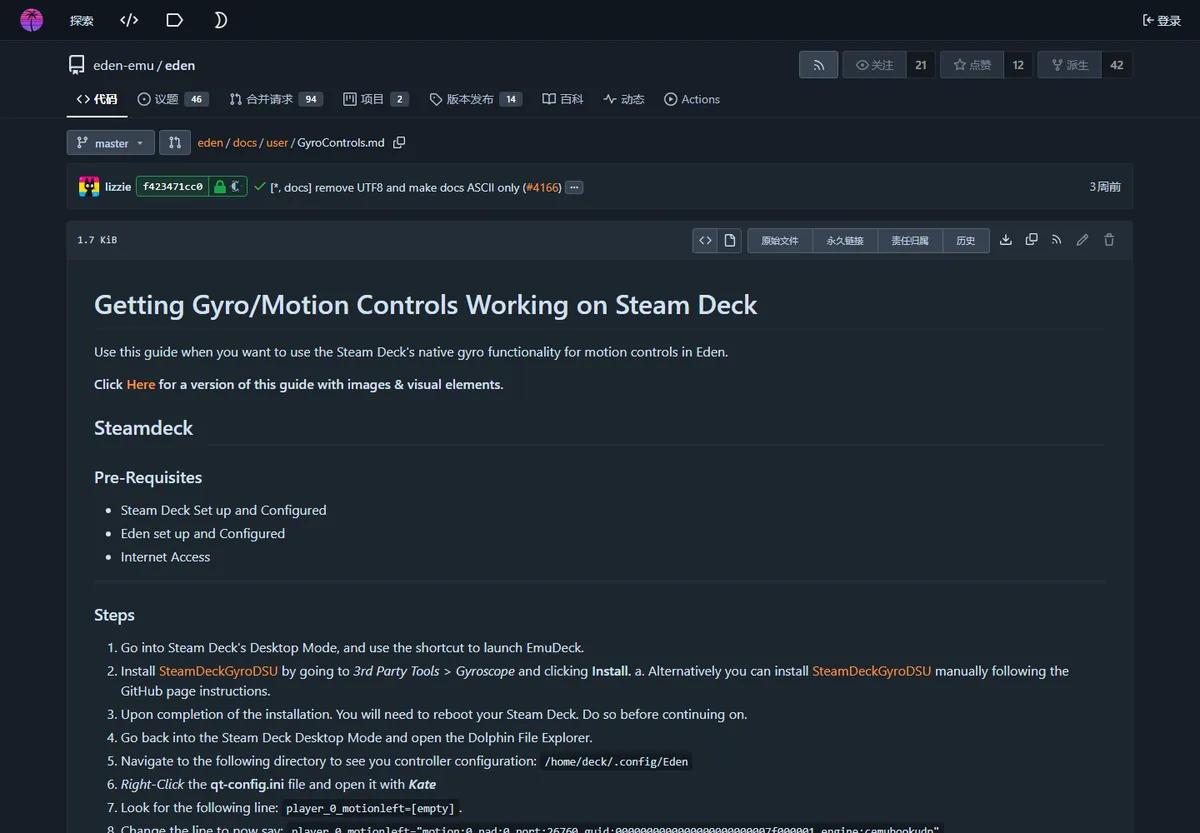Screen dimensions: 1200x833
Task: Open pull request #4166 link
Action: tap(542, 187)
